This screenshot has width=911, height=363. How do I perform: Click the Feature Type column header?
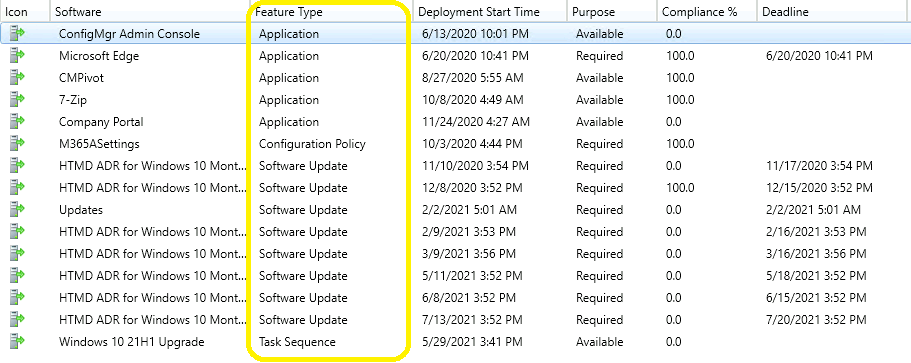pyautogui.click(x=332, y=12)
